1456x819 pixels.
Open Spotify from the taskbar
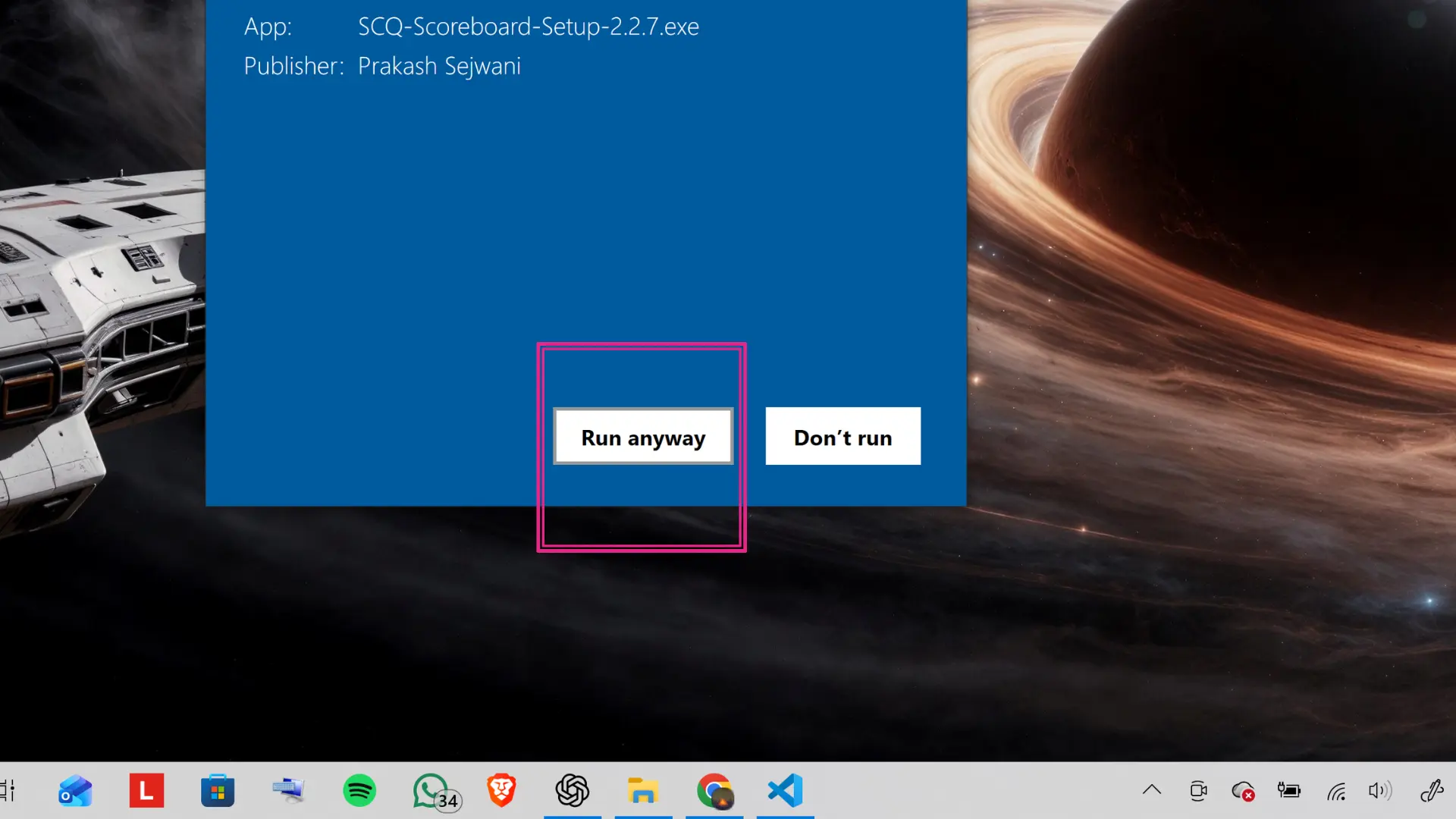(359, 791)
